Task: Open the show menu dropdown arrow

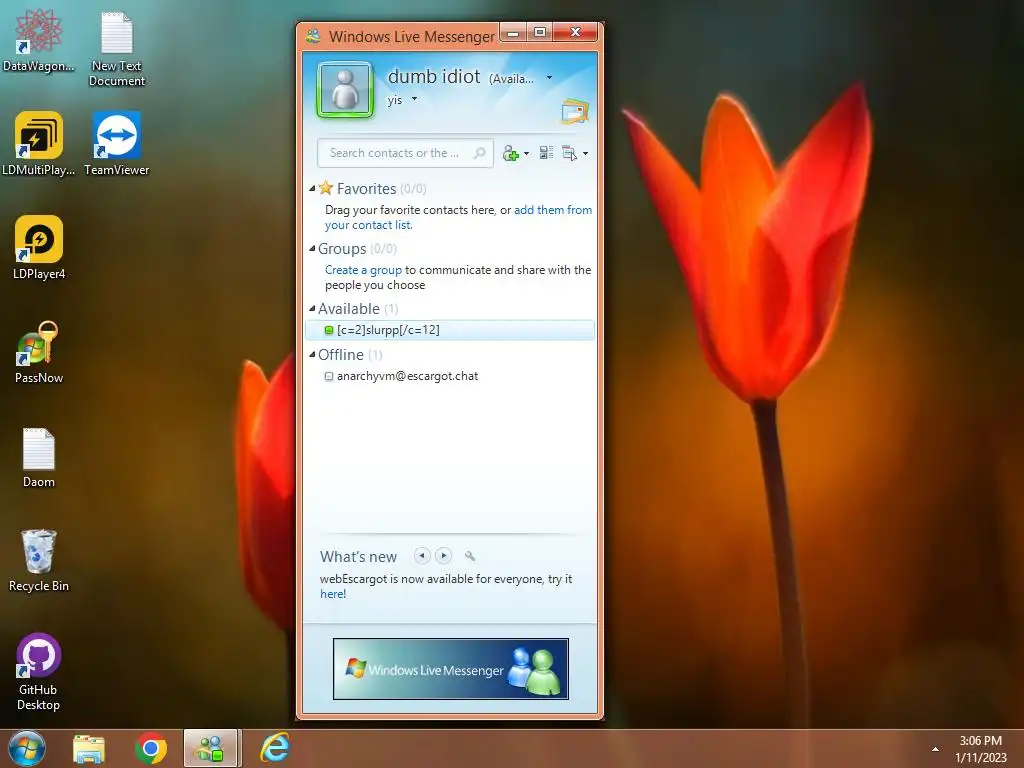Action: [x=585, y=154]
